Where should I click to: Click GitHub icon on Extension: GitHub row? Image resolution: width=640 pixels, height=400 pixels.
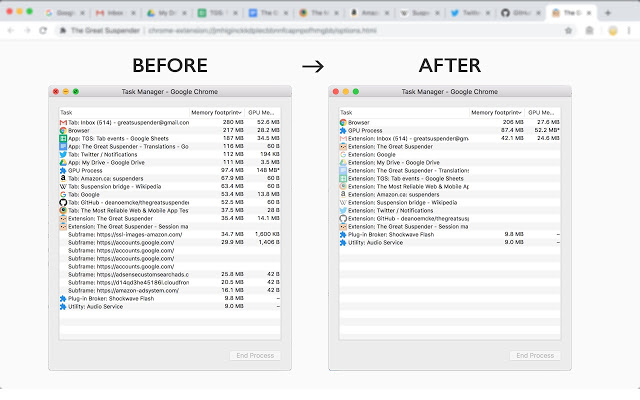(343, 218)
